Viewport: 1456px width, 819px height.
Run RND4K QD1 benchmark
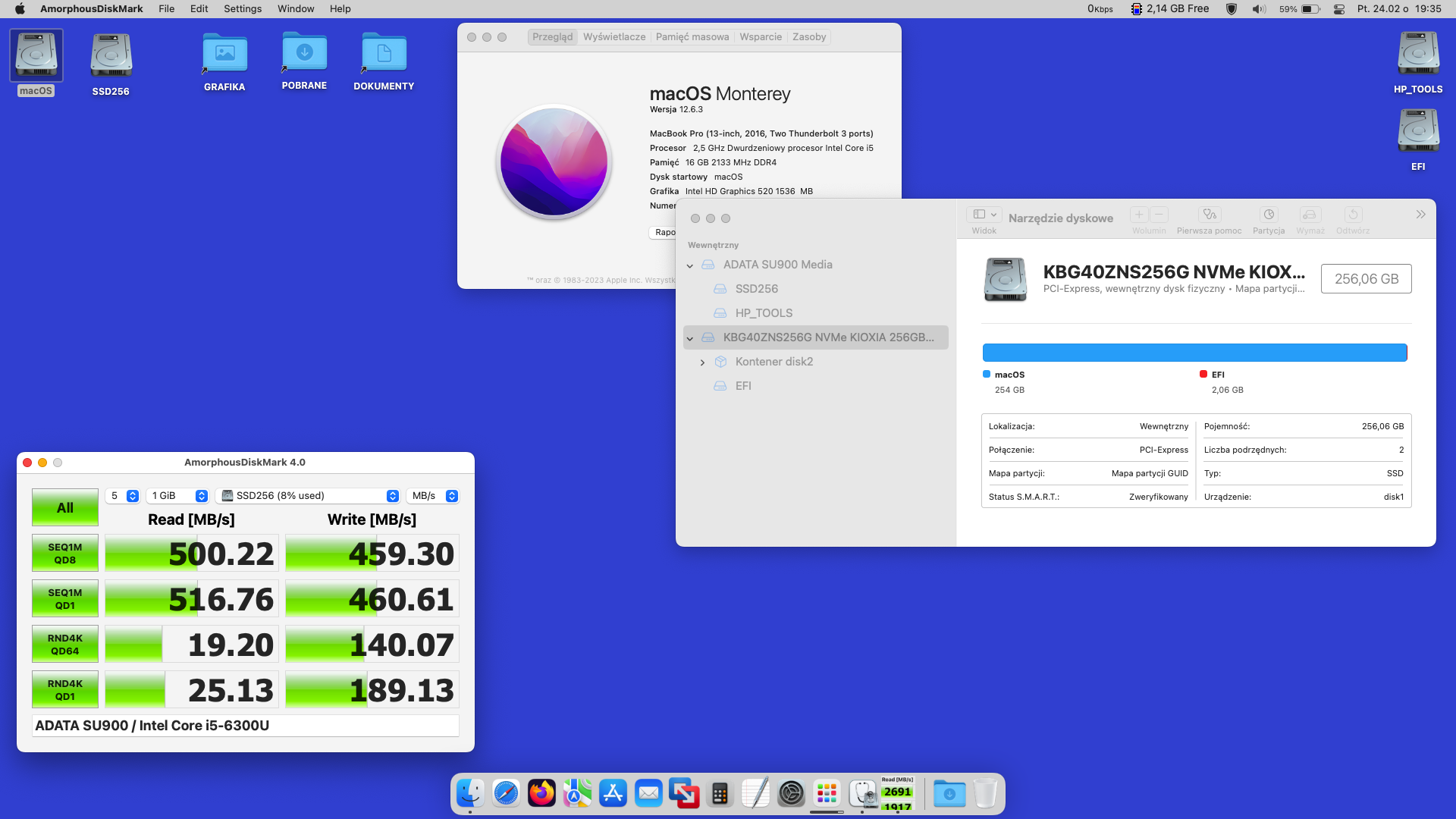(x=65, y=690)
